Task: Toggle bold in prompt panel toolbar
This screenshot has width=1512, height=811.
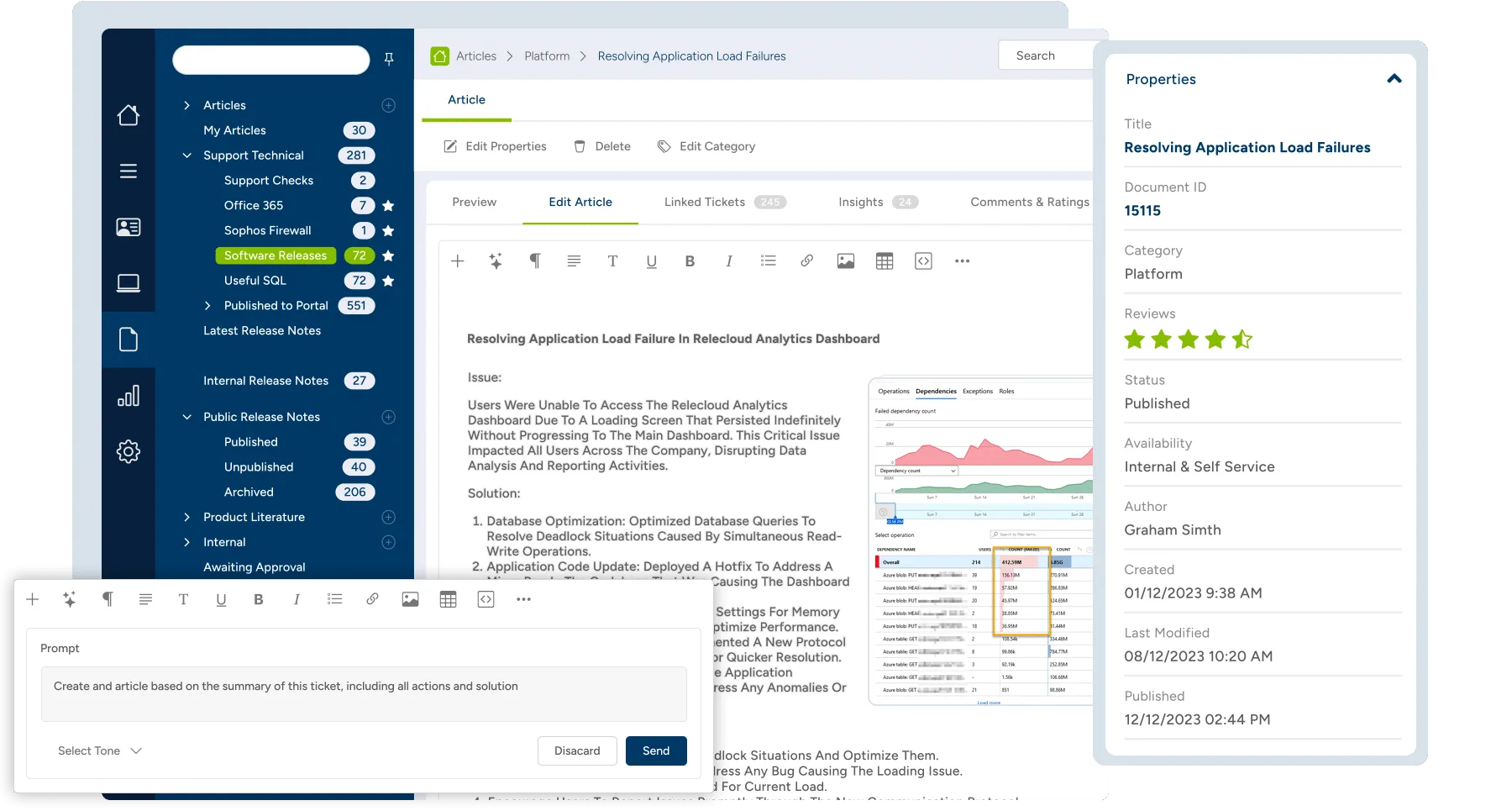Action: 259,599
